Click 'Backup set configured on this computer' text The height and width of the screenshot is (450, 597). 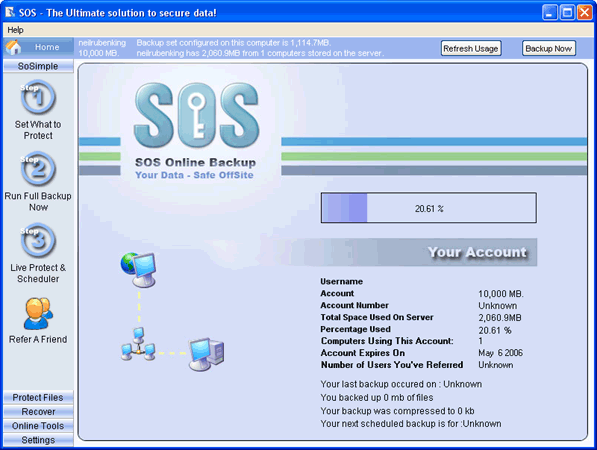click(x=234, y=43)
